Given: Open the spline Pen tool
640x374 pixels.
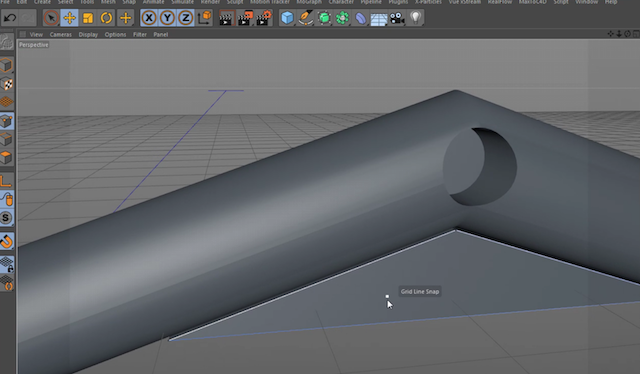Looking at the screenshot, I should [306, 18].
